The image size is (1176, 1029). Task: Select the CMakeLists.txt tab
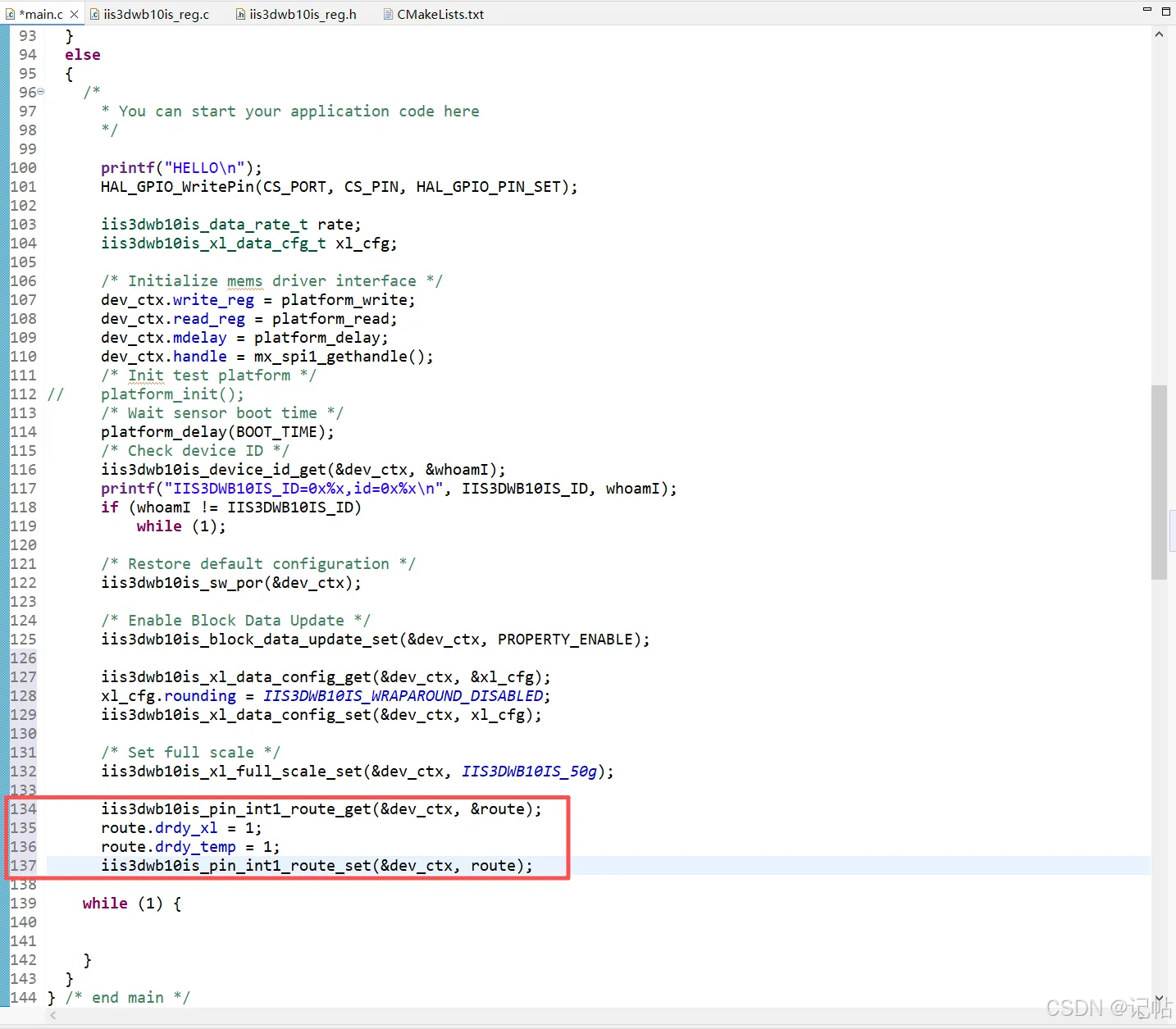pyautogui.click(x=434, y=15)
